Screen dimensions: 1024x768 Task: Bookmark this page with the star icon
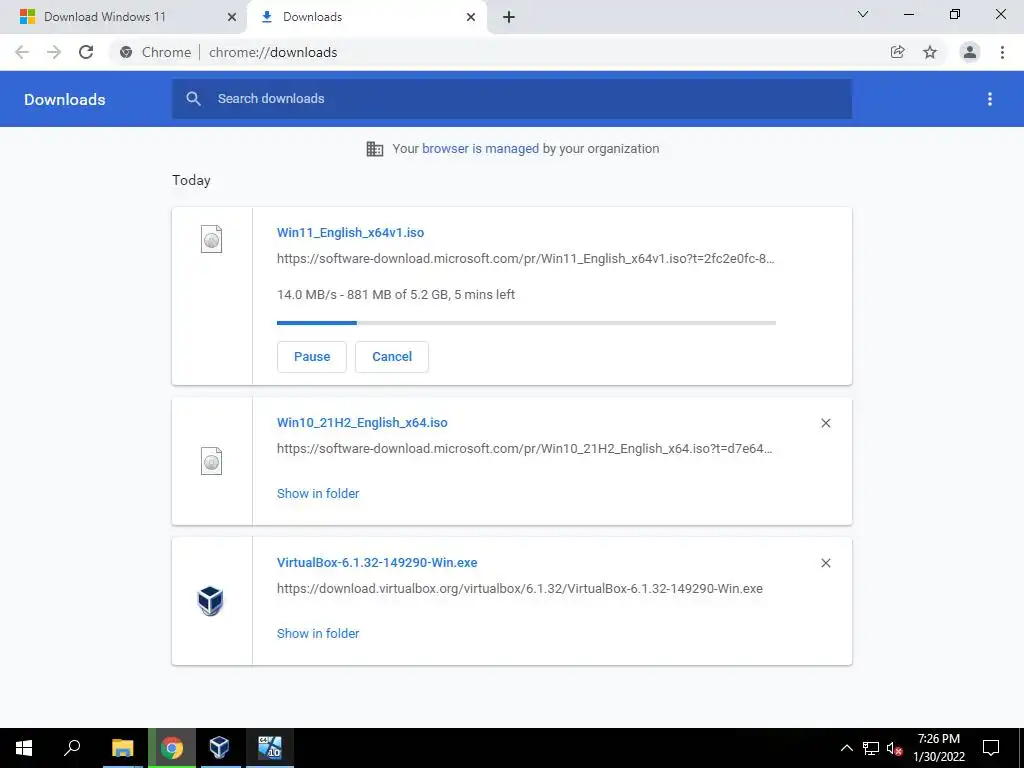click(x=930, y=52)
